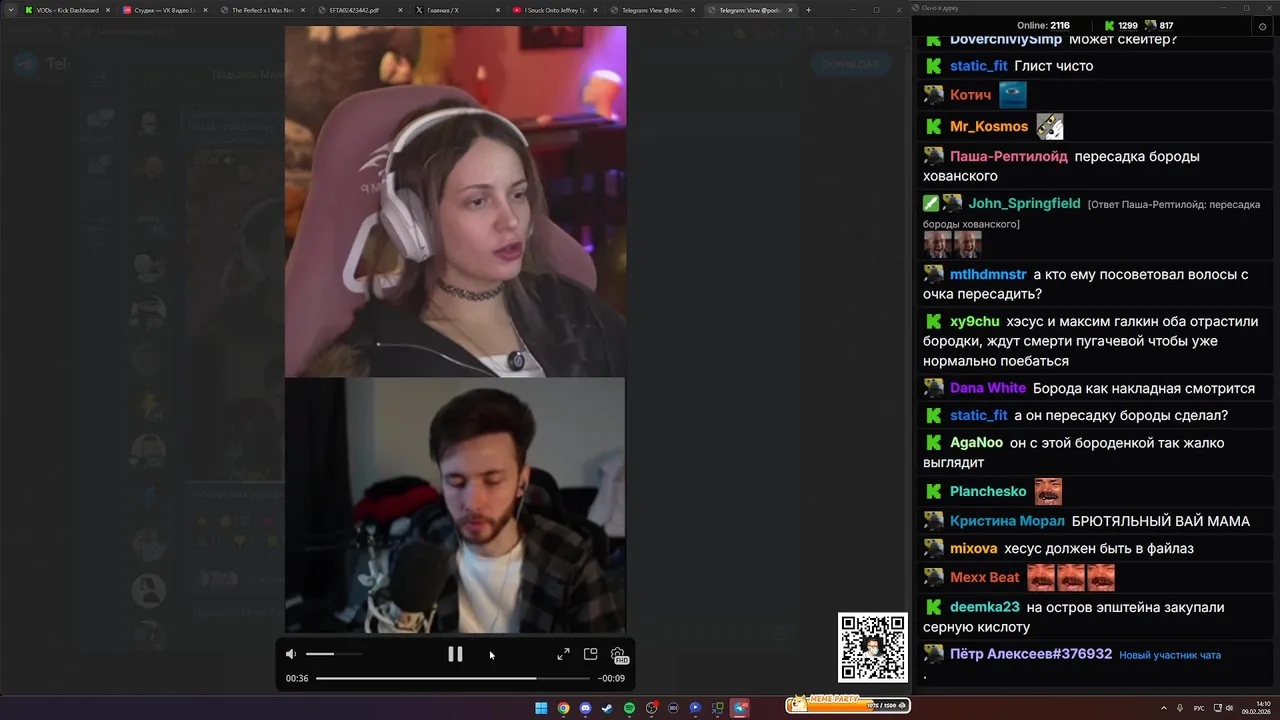Image resolution: width=1280 pixels, height=720 pixels.
Task: Enter fullscreen with the expand arrows icon
Action: pyautogui.click(x=563, y=654)
